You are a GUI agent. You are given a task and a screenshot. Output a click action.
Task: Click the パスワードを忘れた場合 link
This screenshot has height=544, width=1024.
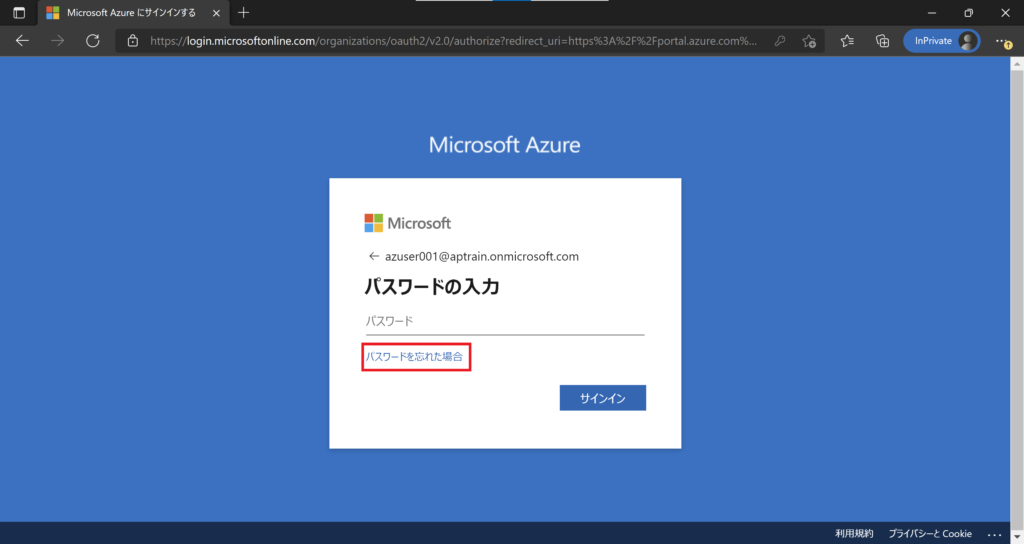pyautogui.click(x=414, y=357)
